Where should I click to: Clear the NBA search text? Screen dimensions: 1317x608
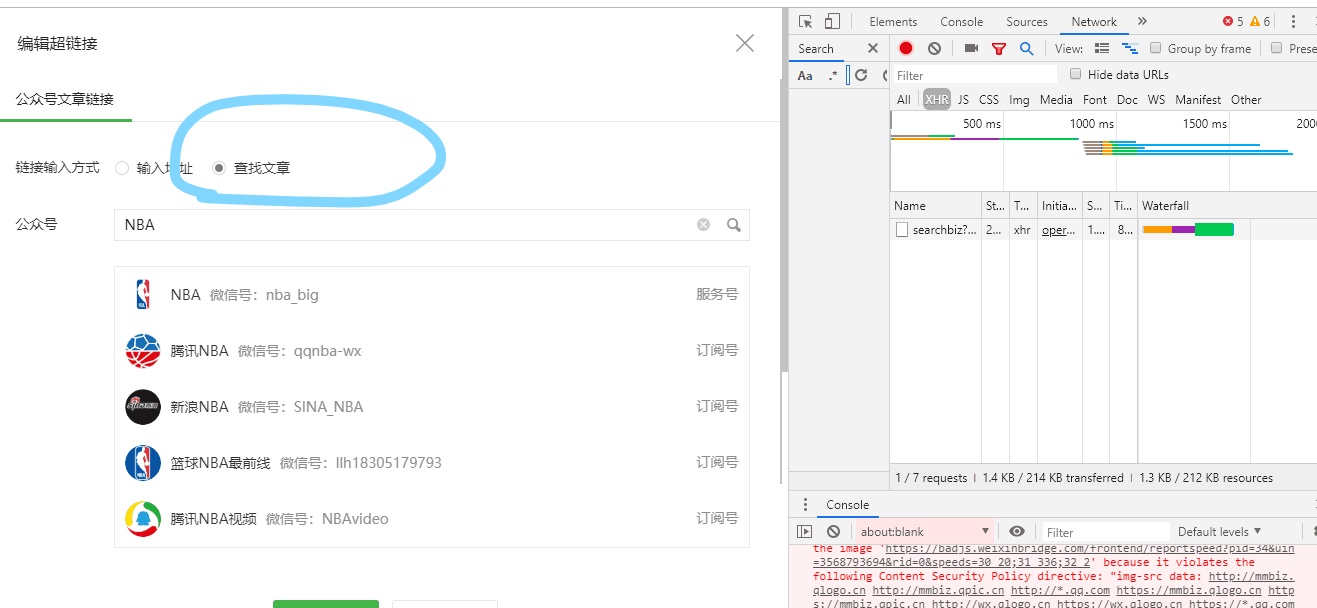(703, 225)
